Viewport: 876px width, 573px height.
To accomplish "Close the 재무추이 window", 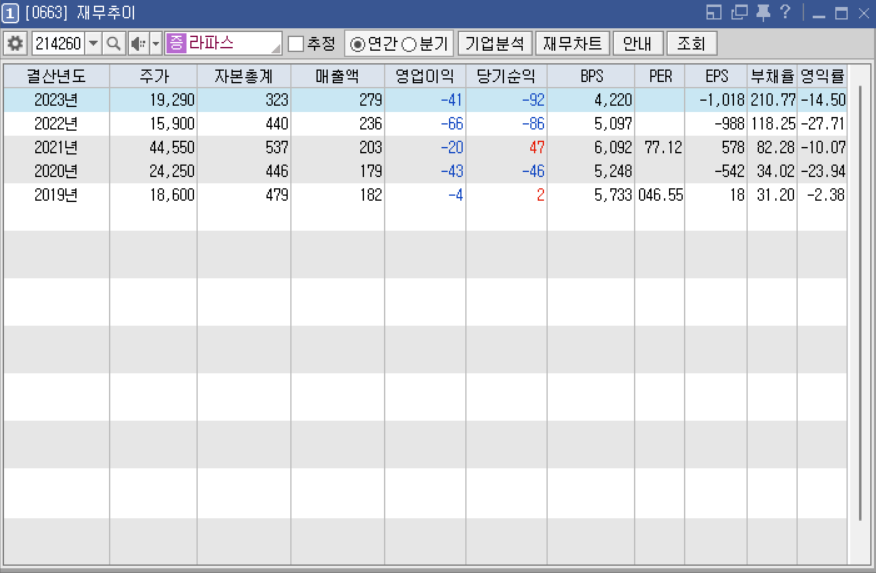I will [x=864, y=13].
